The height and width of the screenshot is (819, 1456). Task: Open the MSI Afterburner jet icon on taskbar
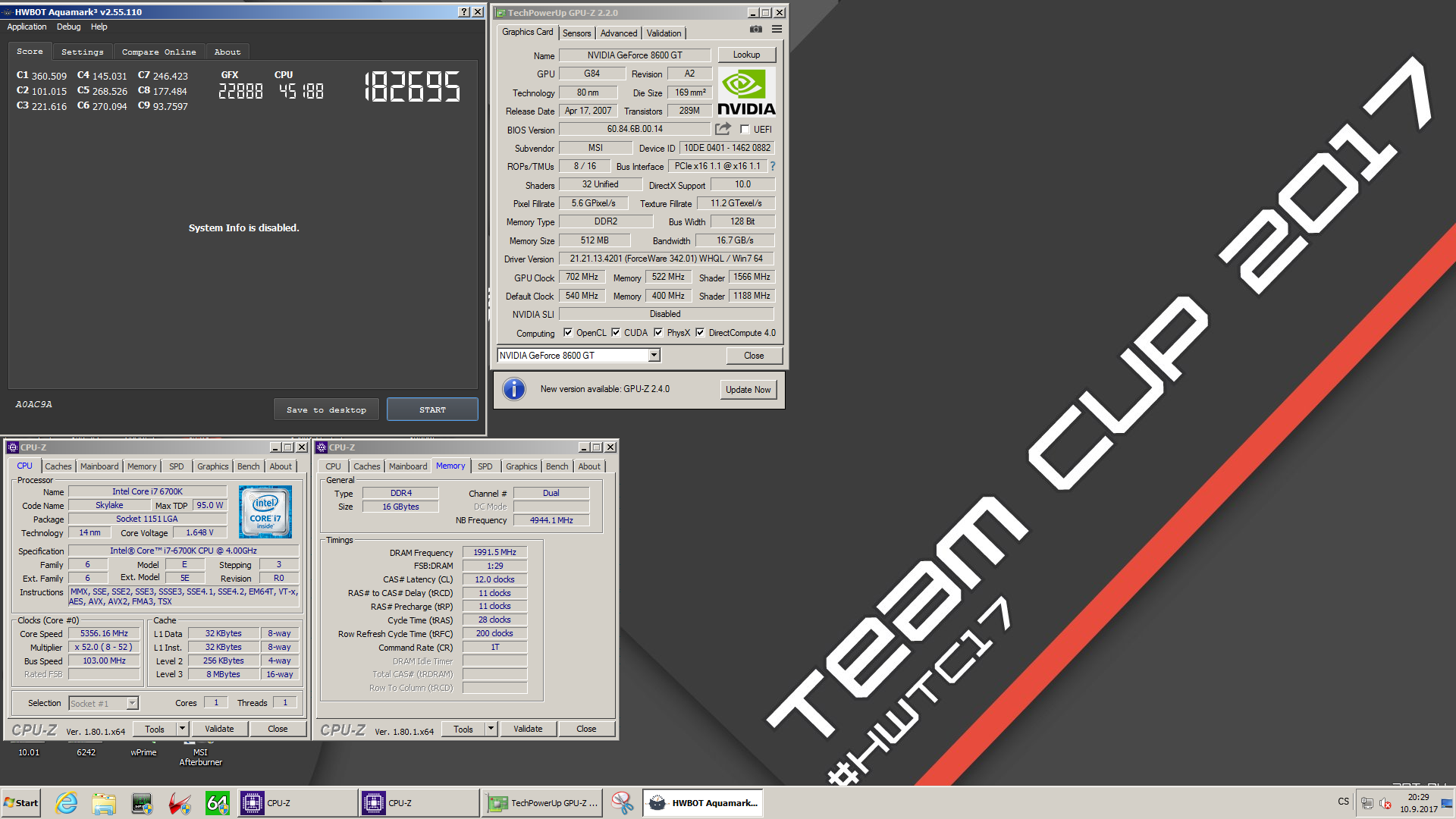(180, 803)
